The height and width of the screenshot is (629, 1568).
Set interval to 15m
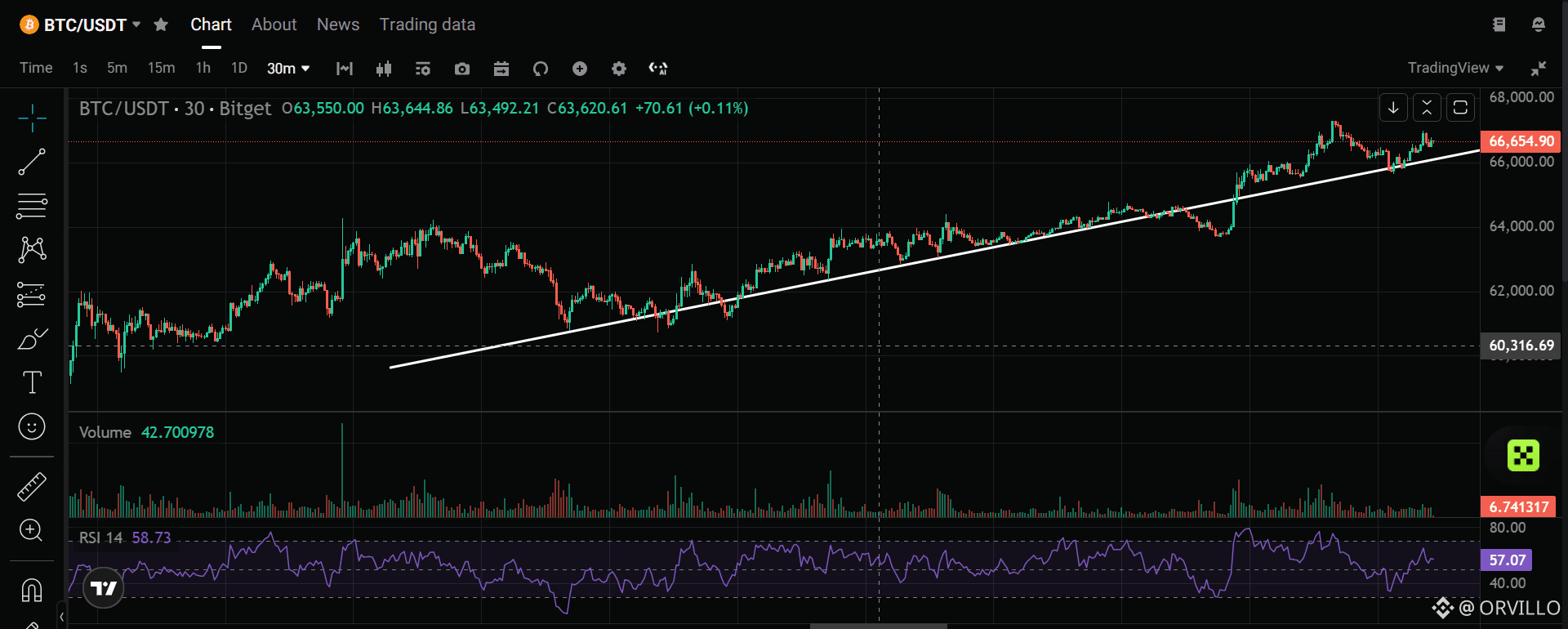(161, 68)
